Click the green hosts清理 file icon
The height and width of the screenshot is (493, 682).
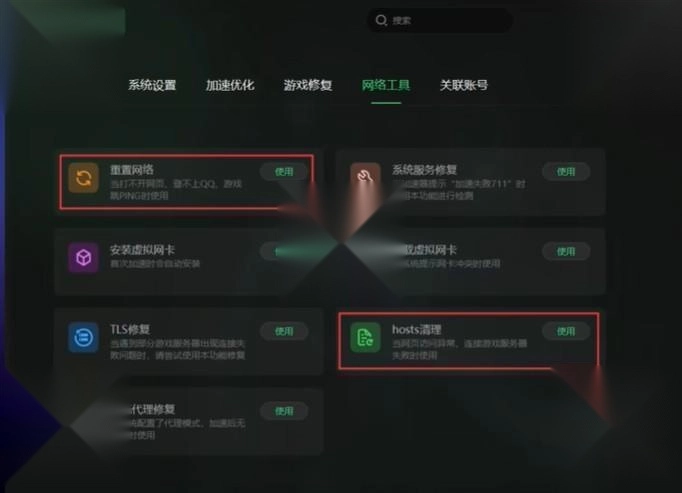(365, 337)
